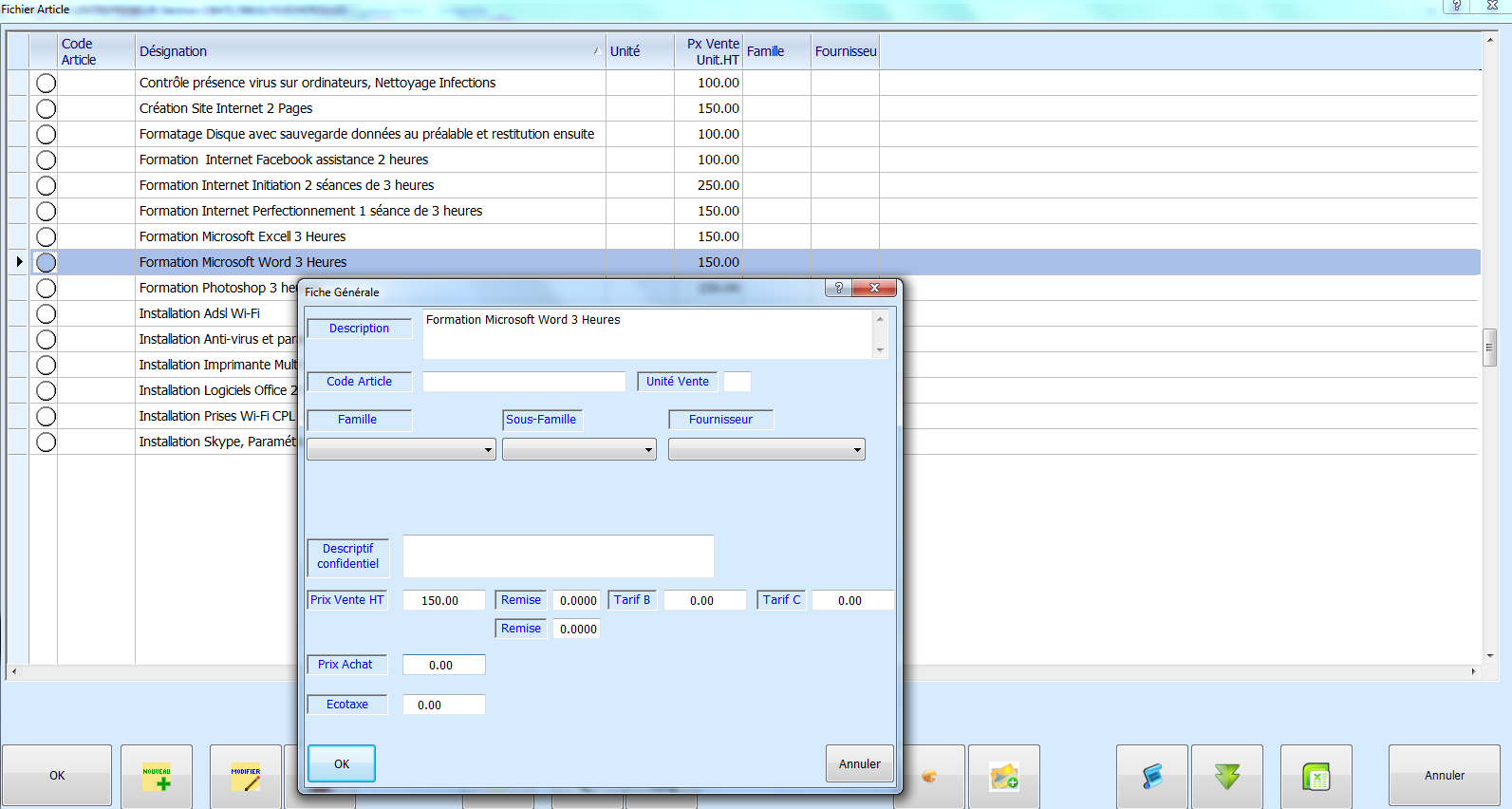The width and height of the screenshot is (1512, 809).
Task: Click the Prix Vente HT input field
Action: click(443, 601)
